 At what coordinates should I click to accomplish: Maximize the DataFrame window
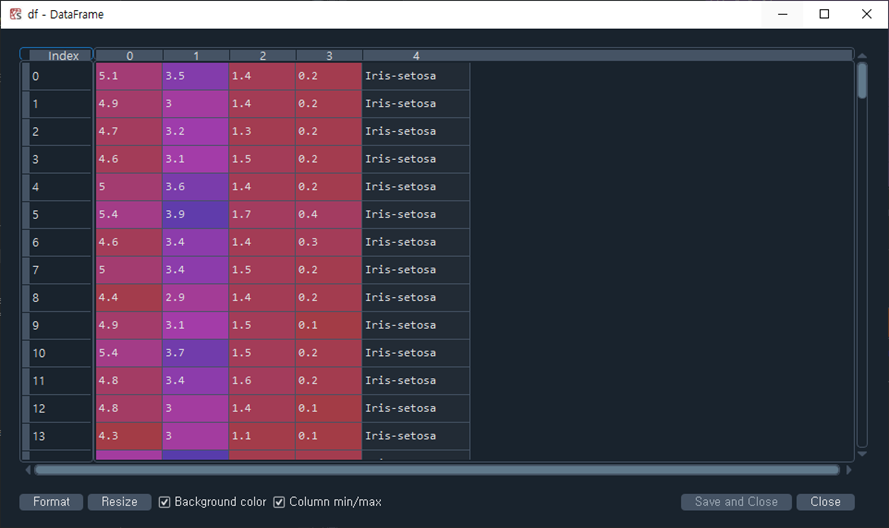tap(824, 14)
